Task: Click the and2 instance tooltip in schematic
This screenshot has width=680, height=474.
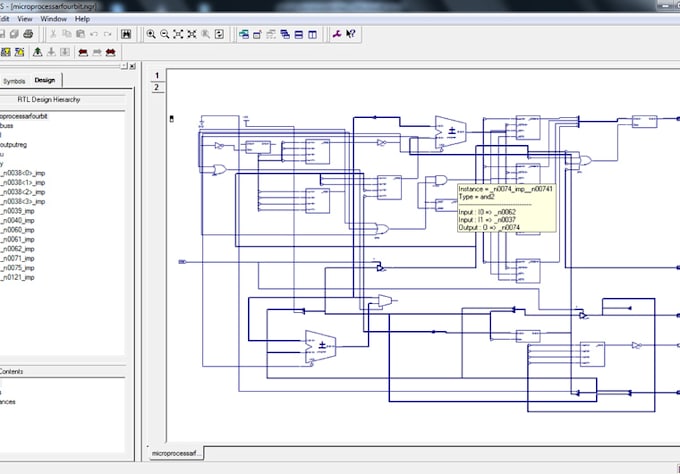Action: pos(507,208)
